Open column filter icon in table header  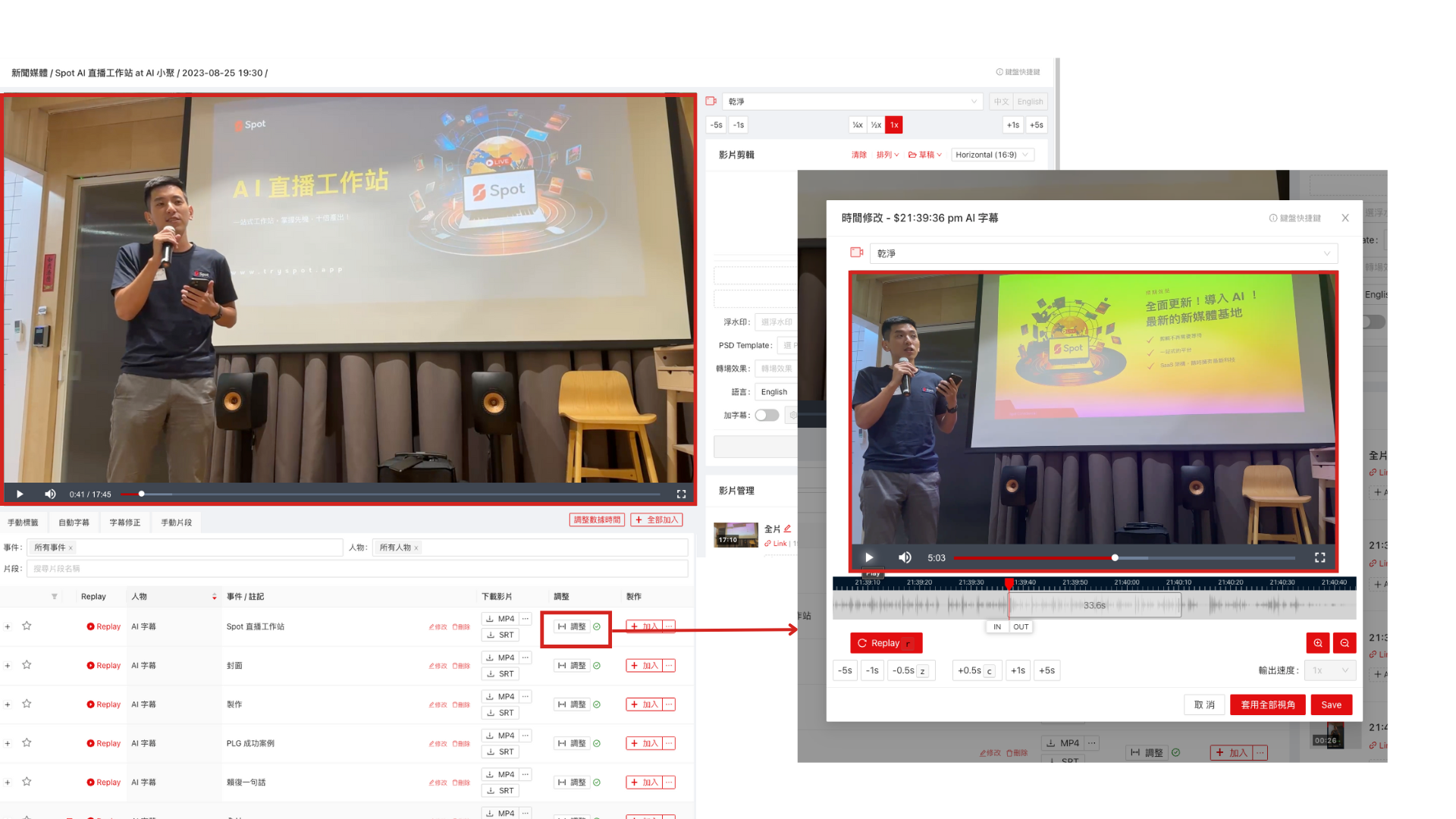pos(55,597)
